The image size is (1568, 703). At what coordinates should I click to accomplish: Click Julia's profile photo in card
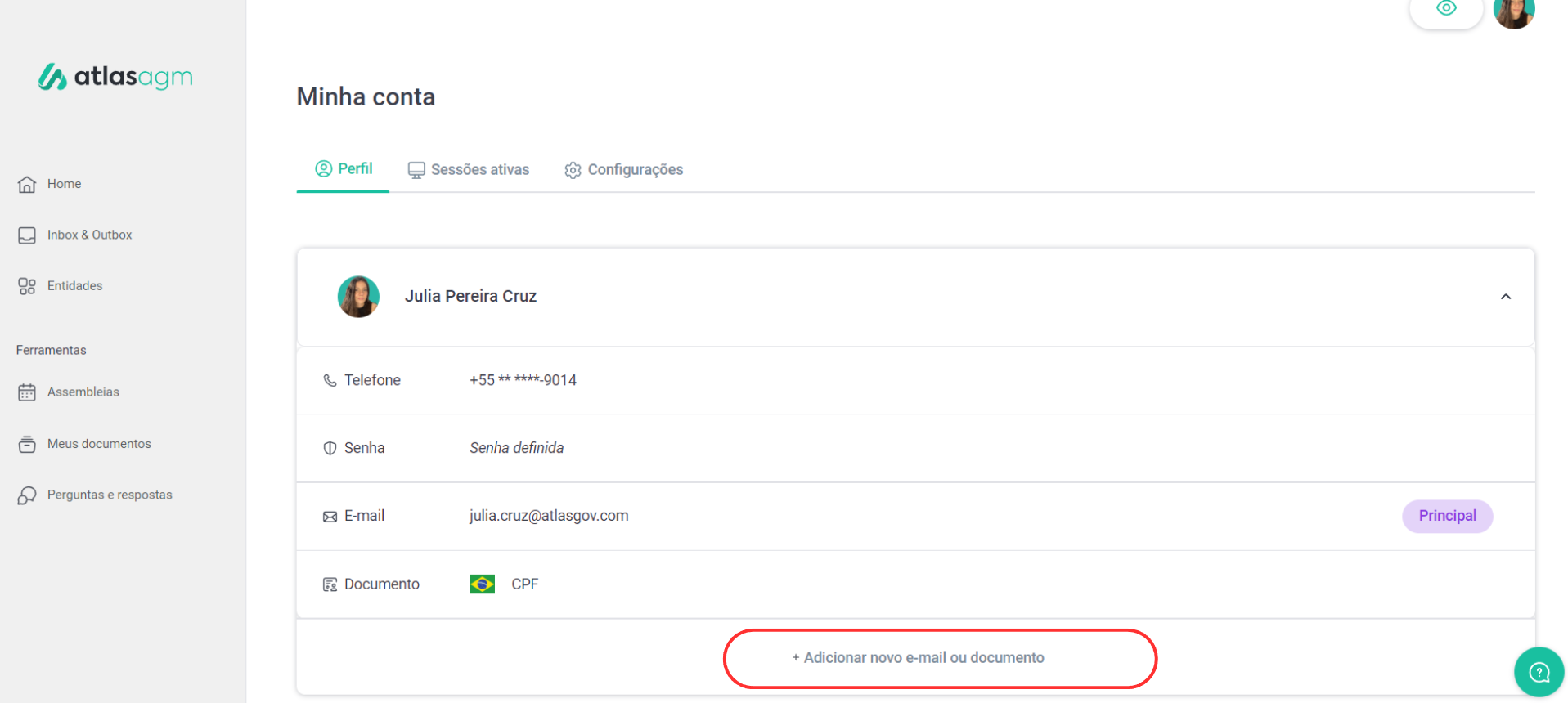(x=358, y=297)
